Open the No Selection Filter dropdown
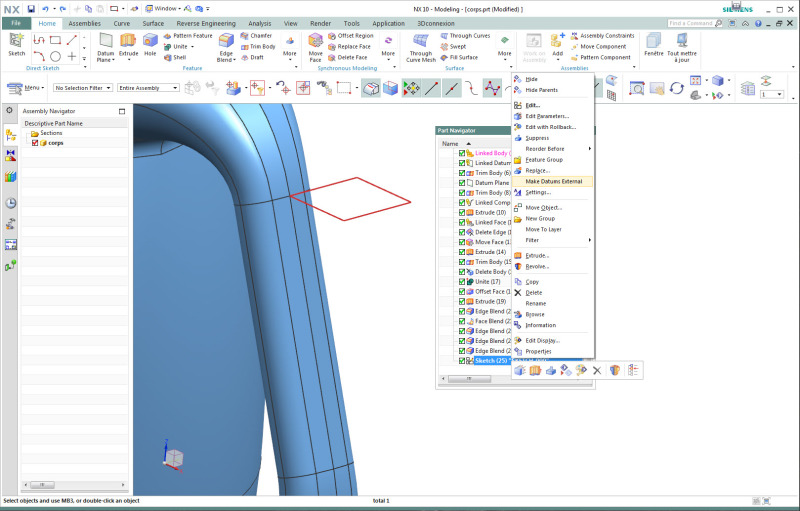This screenshot has height=511, width=800. [x=83, y=88]
